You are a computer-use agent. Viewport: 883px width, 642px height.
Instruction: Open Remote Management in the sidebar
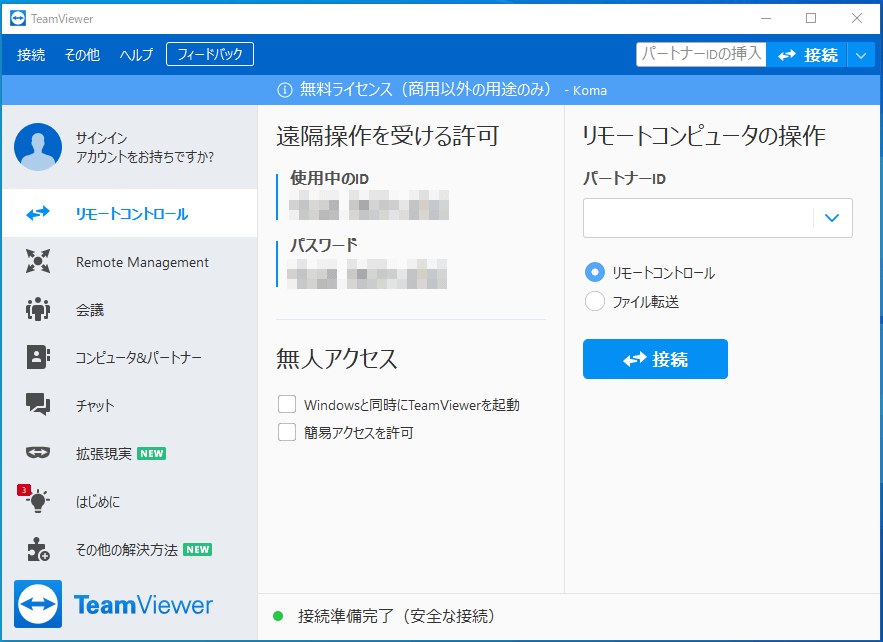point(130,261)
